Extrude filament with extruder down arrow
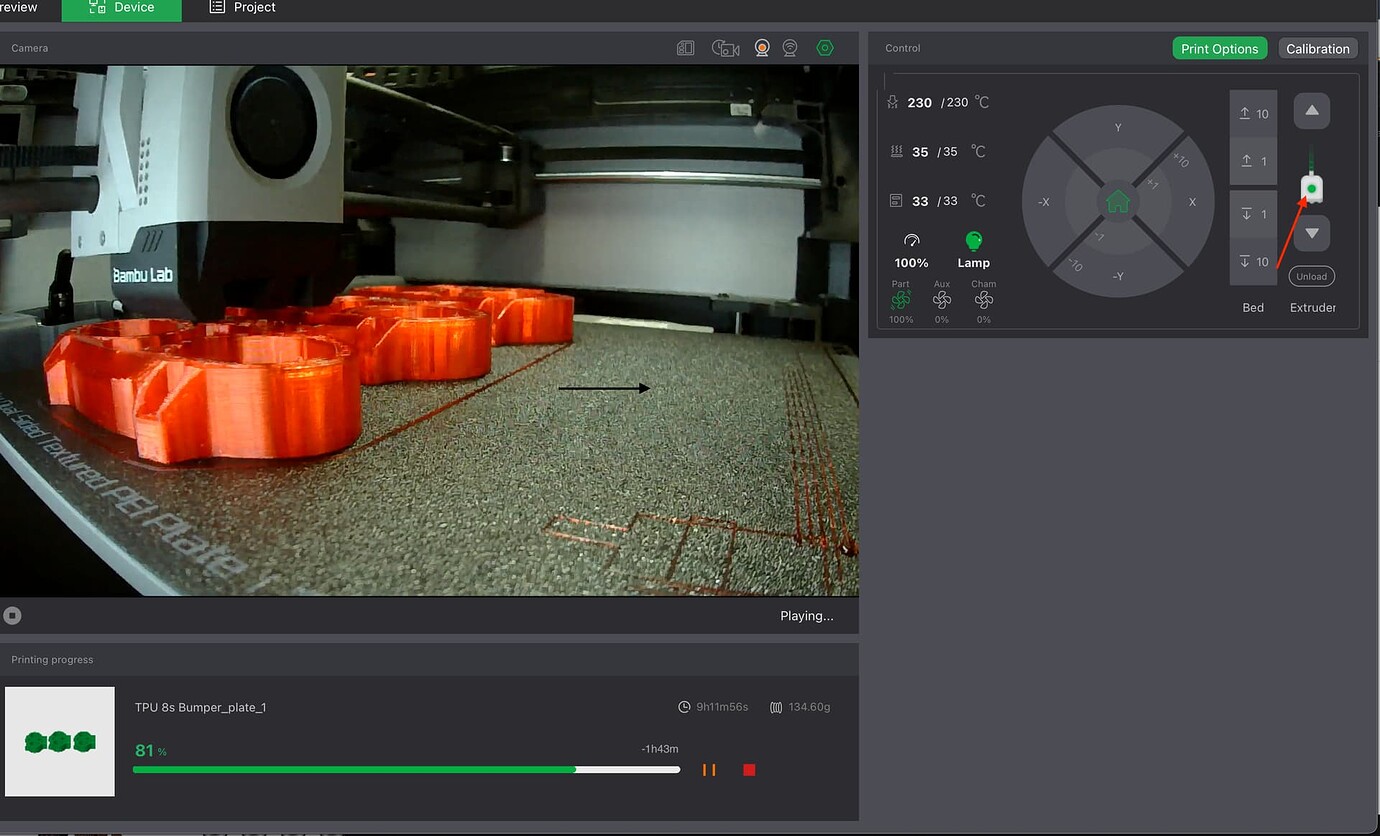The image size is (1380, 836). [x=1312, y=233]
